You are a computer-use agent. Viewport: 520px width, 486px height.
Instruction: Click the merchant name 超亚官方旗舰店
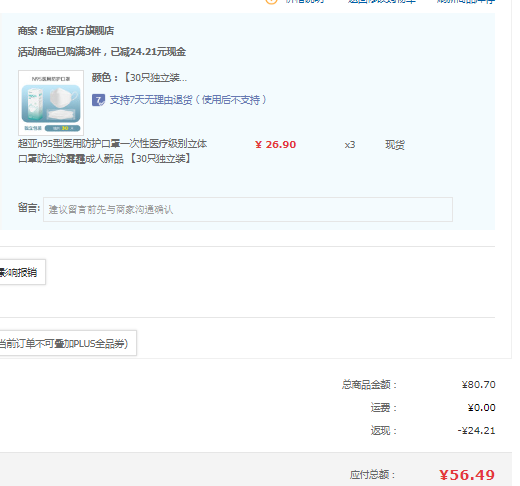pos(80,31)
